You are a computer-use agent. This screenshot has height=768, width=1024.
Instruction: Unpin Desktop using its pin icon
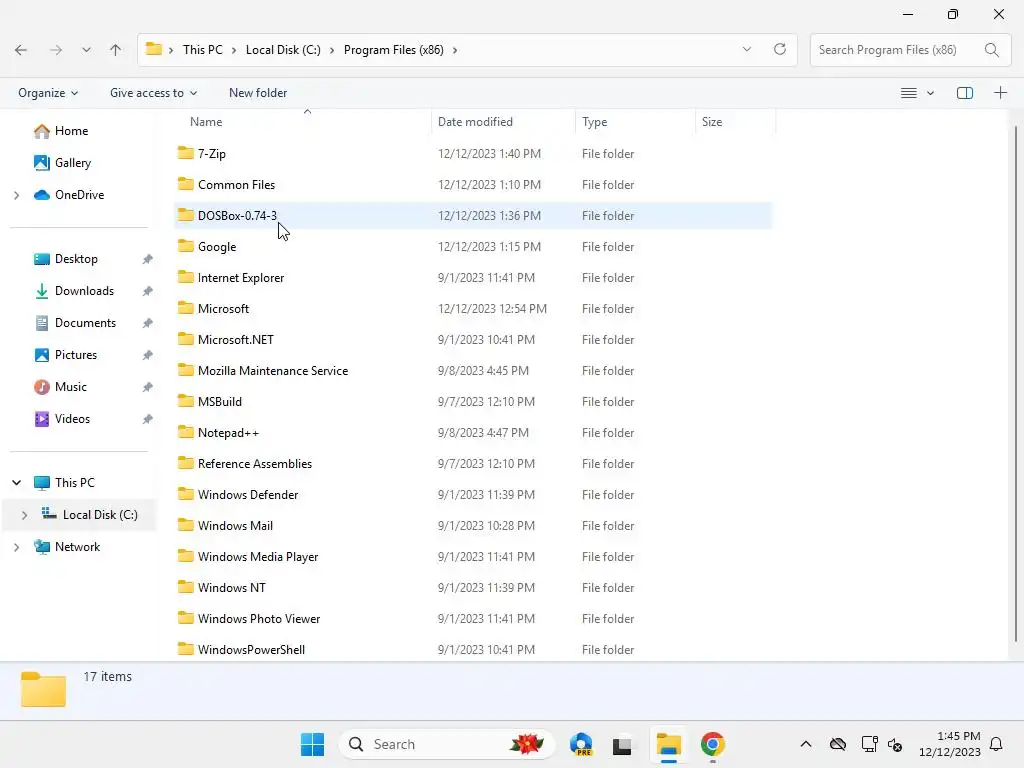(148, 259)
